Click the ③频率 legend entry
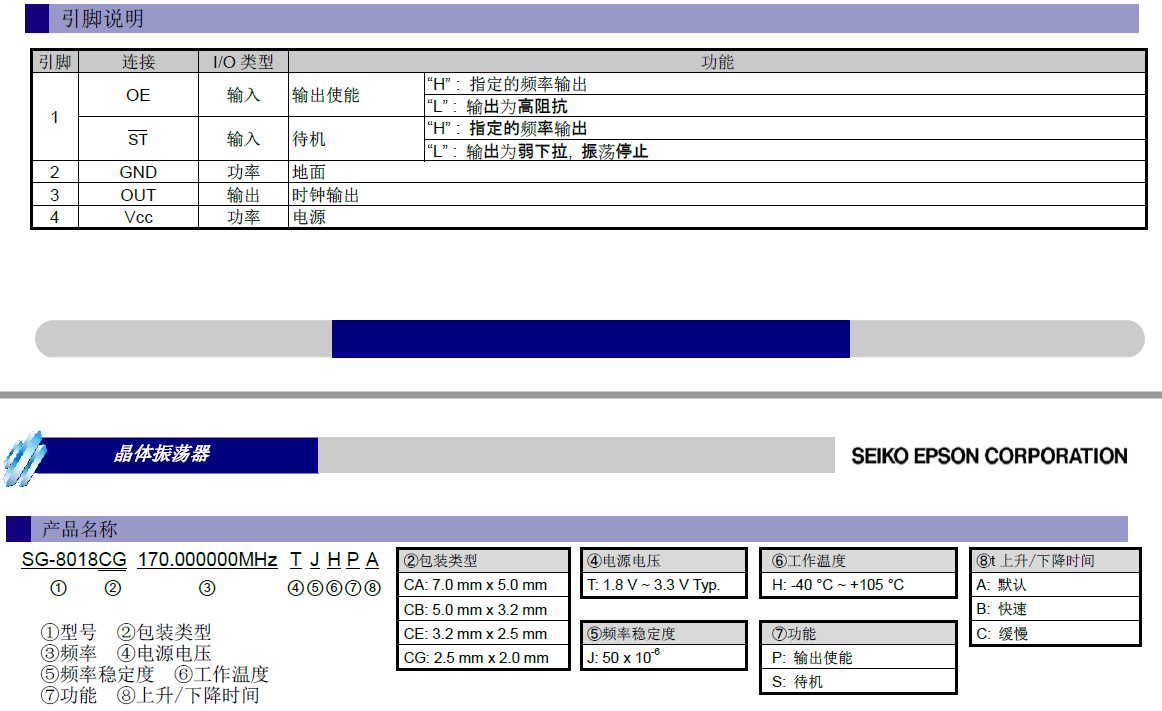This screenshot has height=711, width=1162. click(69, 653)
